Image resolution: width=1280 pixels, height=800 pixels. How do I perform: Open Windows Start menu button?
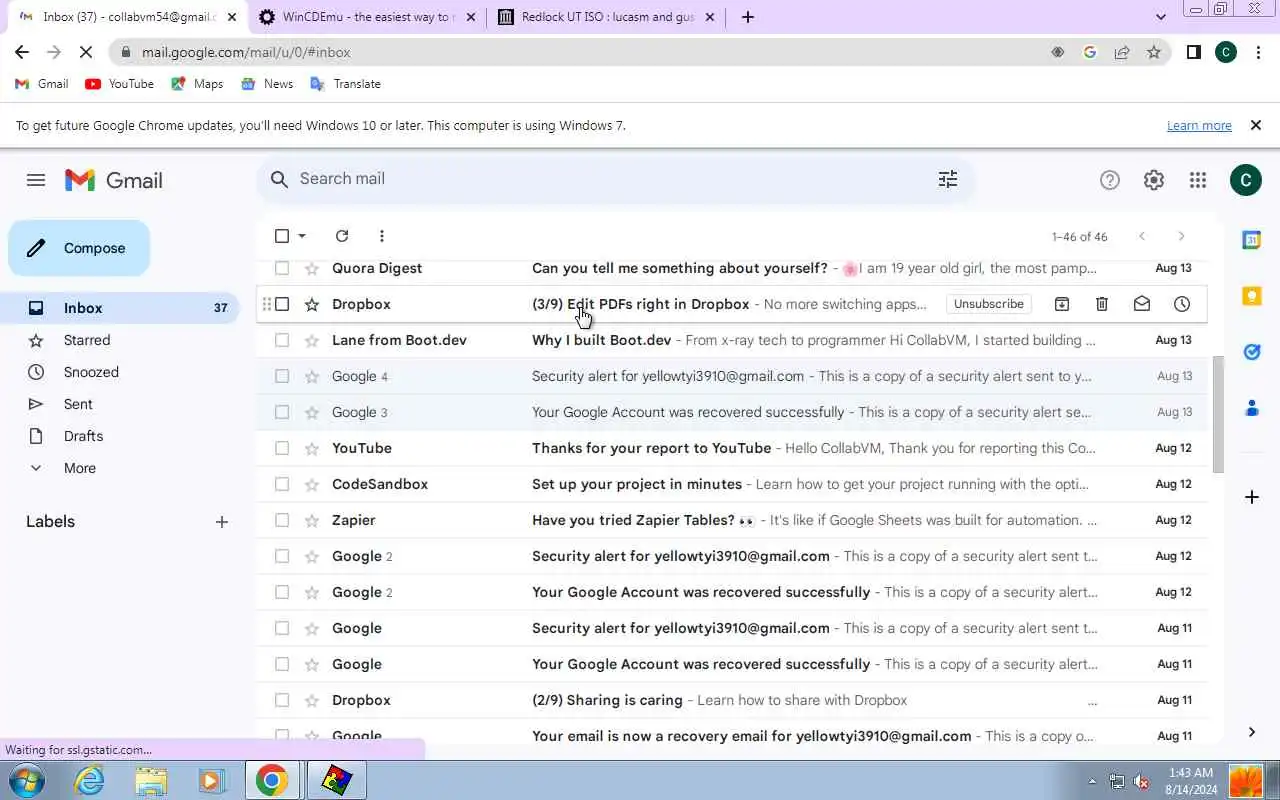pyautogui.click(x=27, y=780)
